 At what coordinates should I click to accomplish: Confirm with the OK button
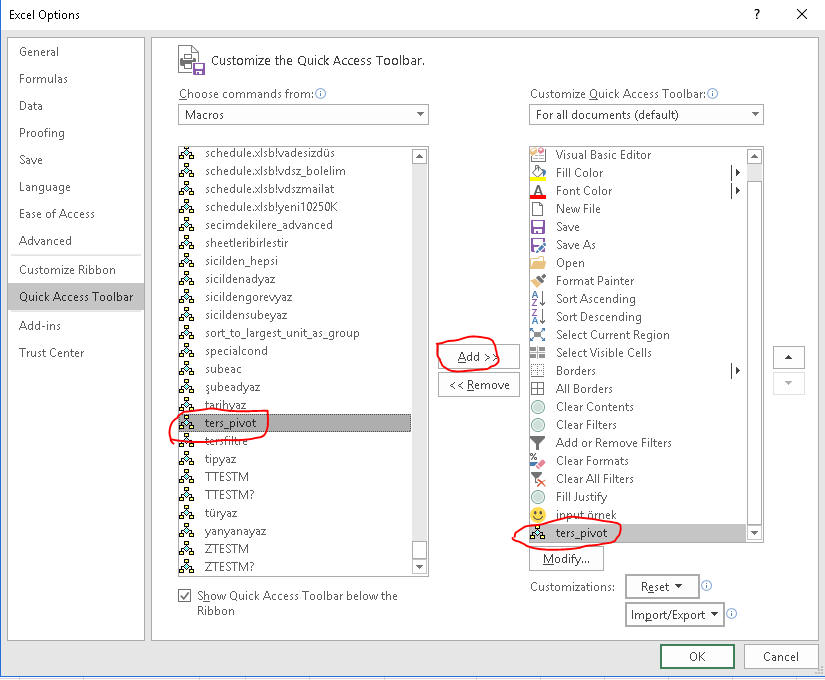point(697,656)
